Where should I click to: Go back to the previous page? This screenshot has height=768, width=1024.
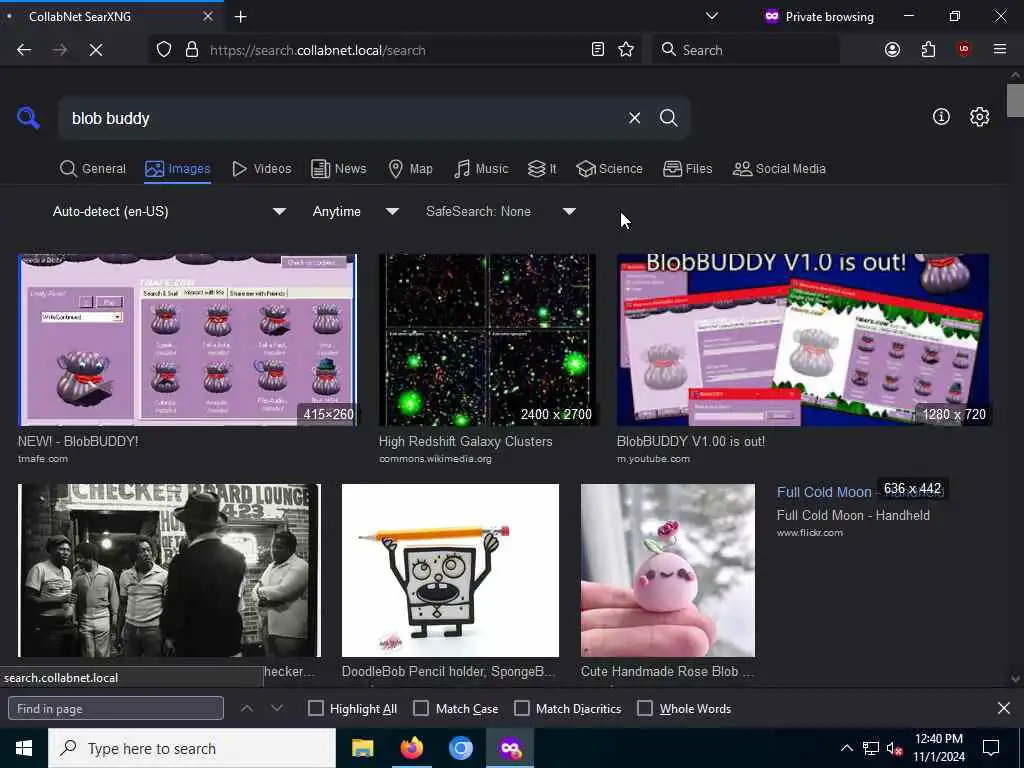click(x=24, y=50)
